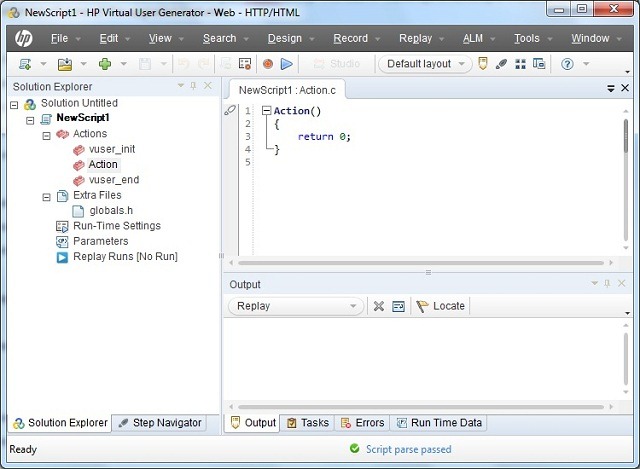
Task: Collapse the Extra Files tree node
Action: [47, 198]
